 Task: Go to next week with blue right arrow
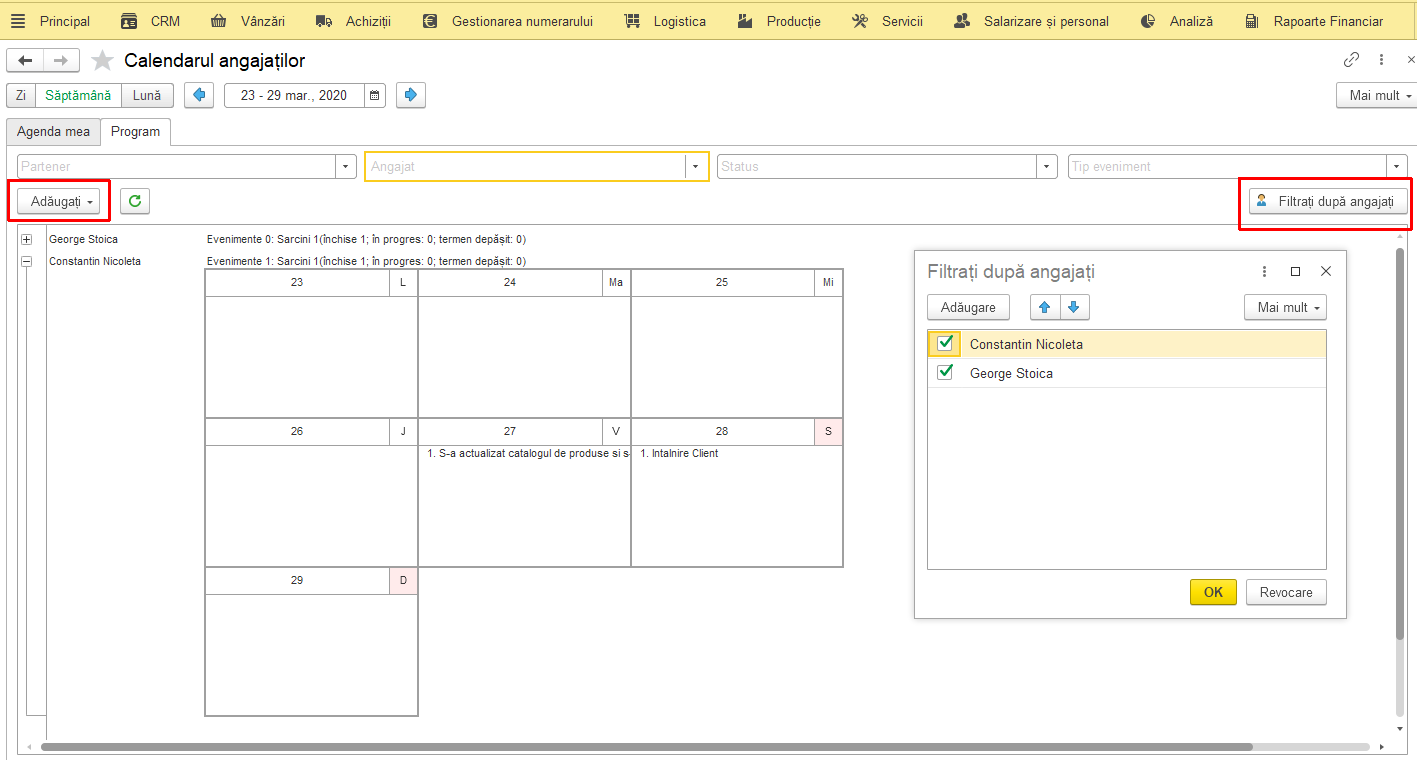(411, 95)
